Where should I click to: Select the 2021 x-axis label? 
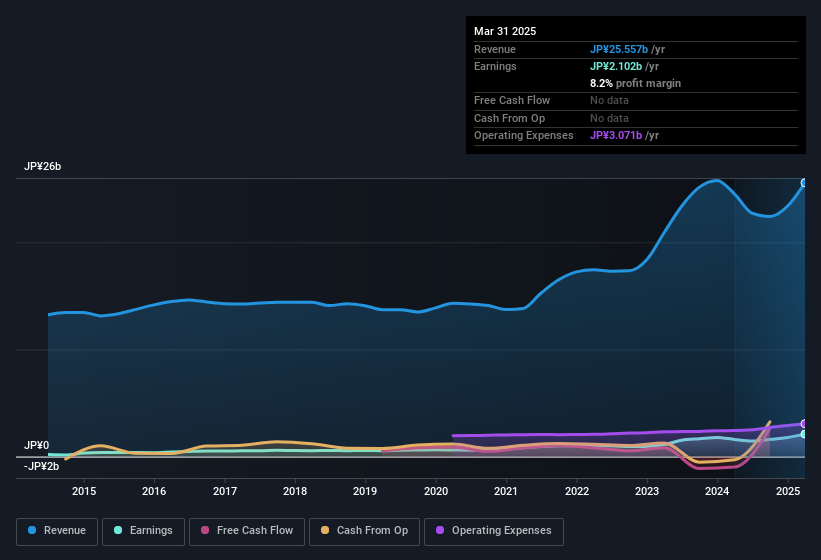[x=506, y=491]
